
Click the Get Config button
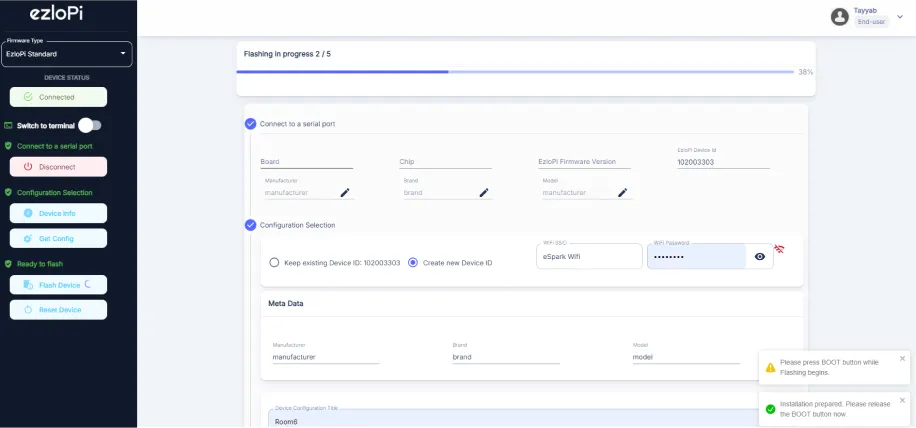click(x=58, y=238)
